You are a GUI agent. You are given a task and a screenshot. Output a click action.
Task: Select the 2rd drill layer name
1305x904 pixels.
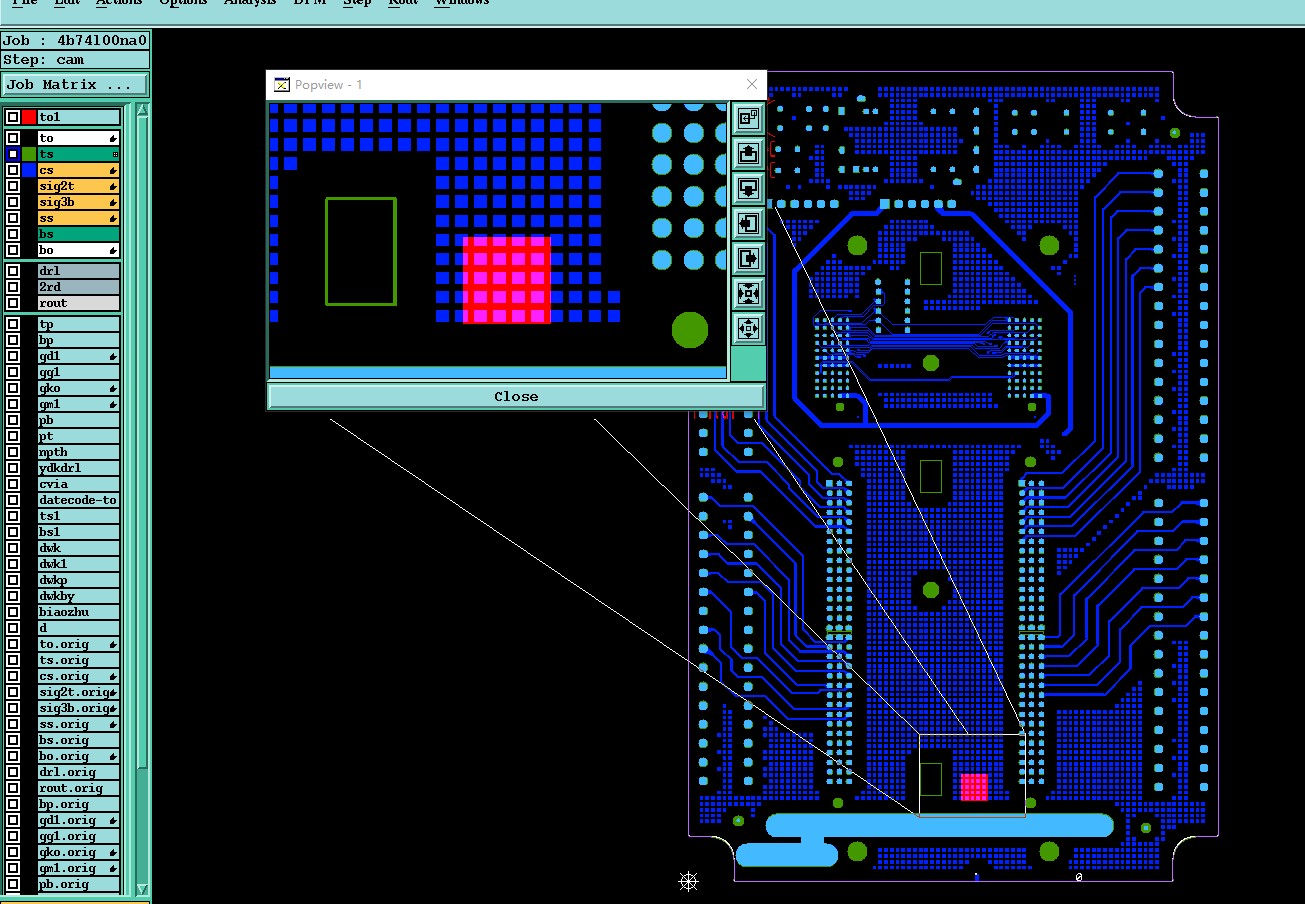click(x=79, y=287)
